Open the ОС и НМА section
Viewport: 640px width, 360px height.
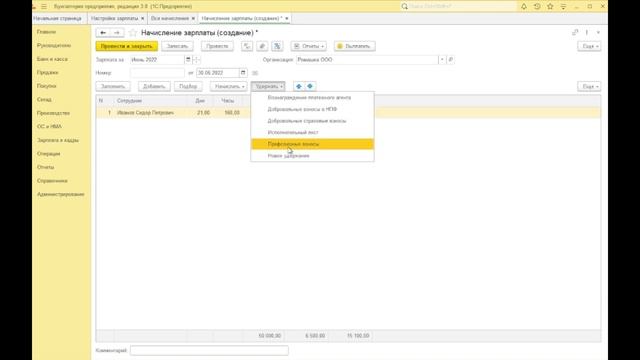(x=49, y=127)
